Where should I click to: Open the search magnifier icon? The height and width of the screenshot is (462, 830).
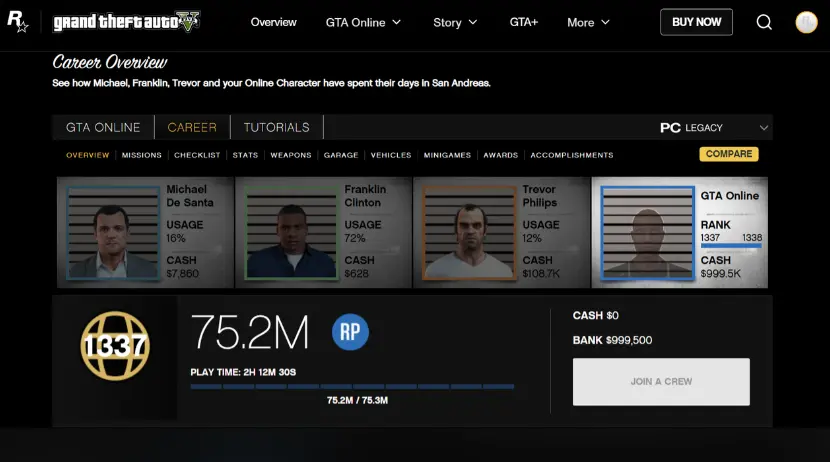764,22
